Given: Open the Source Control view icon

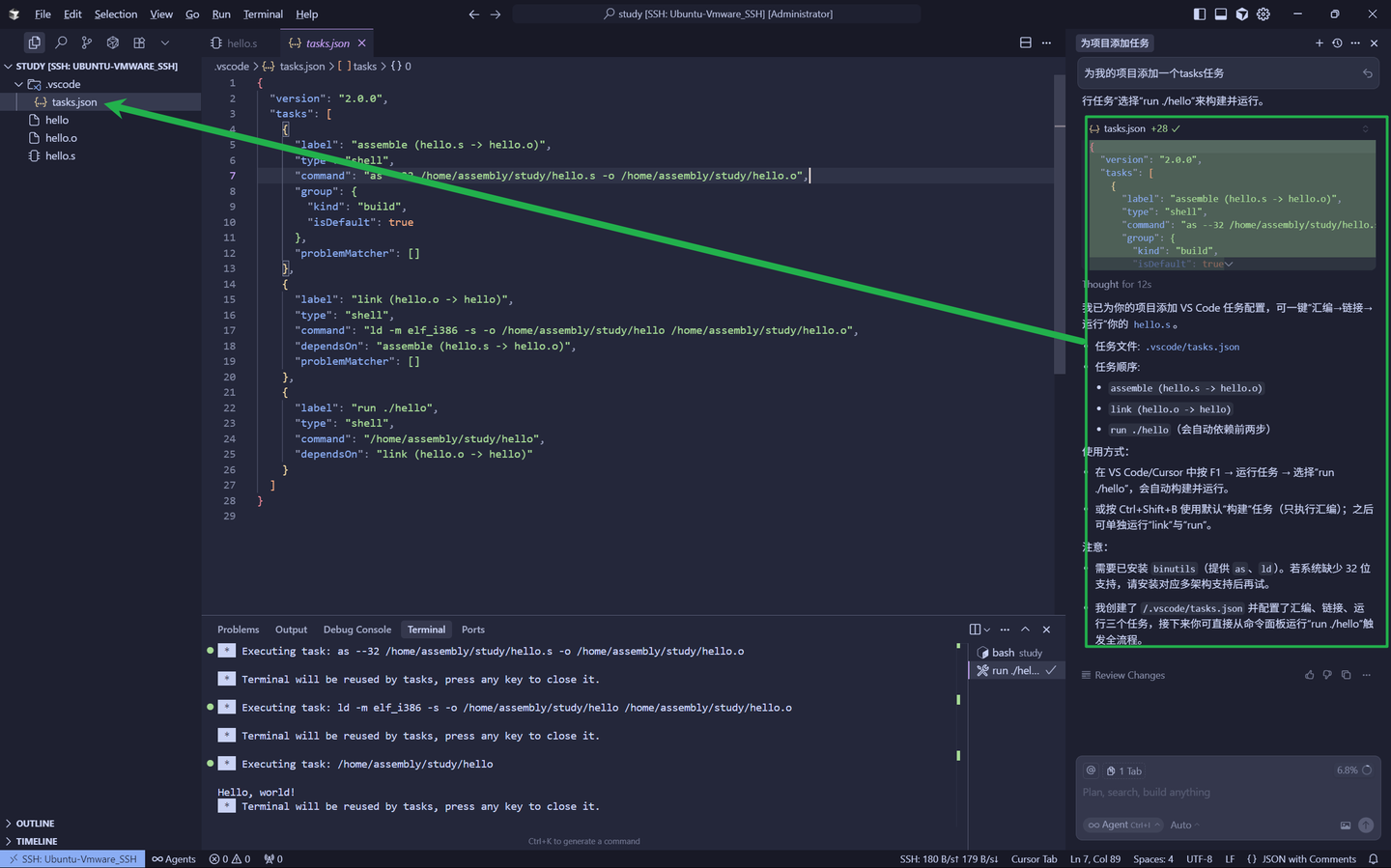Looking at the screenshot, I should [87, 42].
